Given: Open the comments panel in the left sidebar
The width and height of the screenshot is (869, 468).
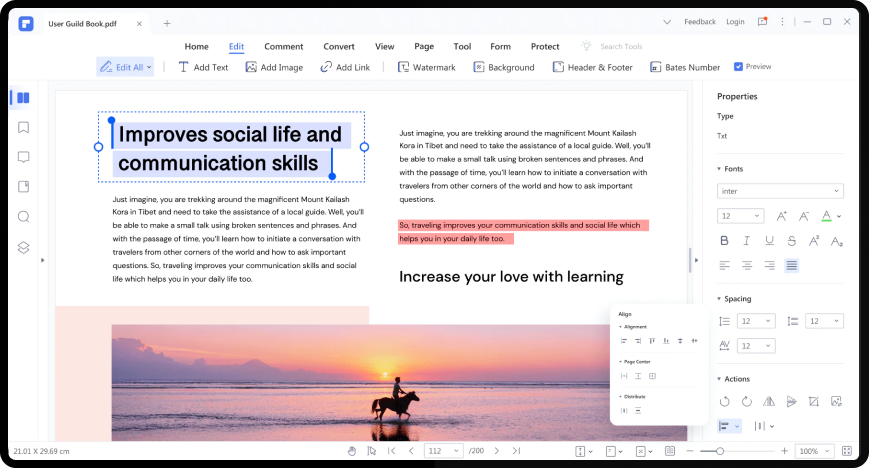Looking at the screenshot, I should point(23,157).
